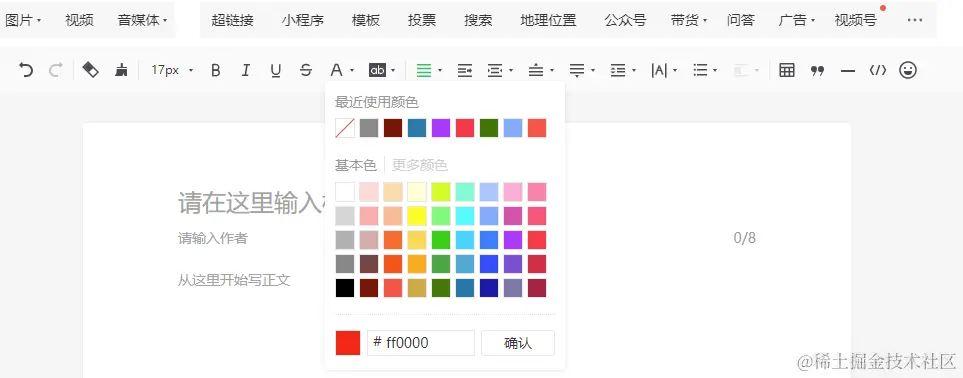The width and height of the screenshot is (963, 378).
Task: Clear formatting with the eraser icon
Action: point(90,70)
